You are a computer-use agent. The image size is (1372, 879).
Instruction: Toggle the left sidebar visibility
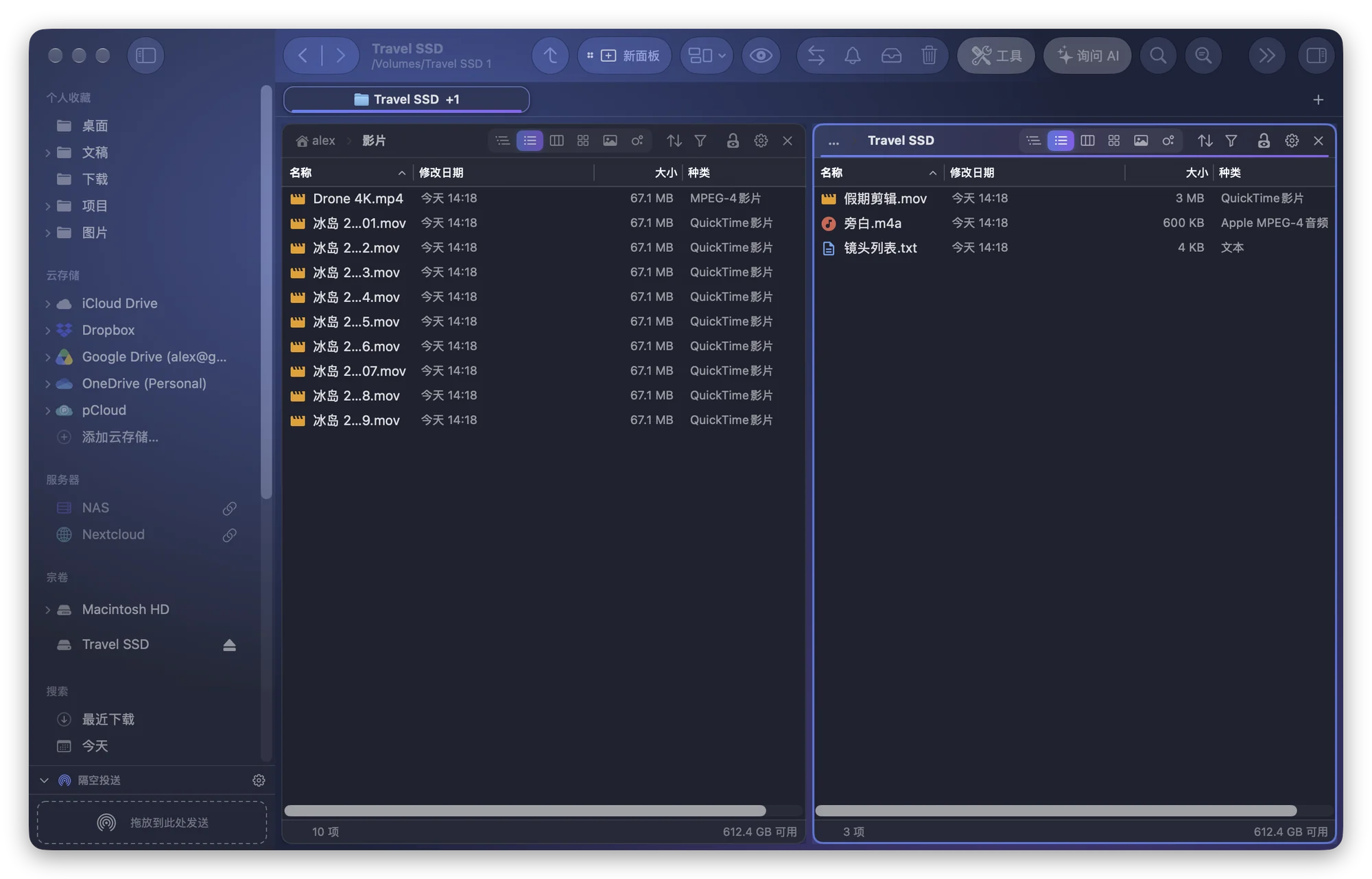coord(145,56)
